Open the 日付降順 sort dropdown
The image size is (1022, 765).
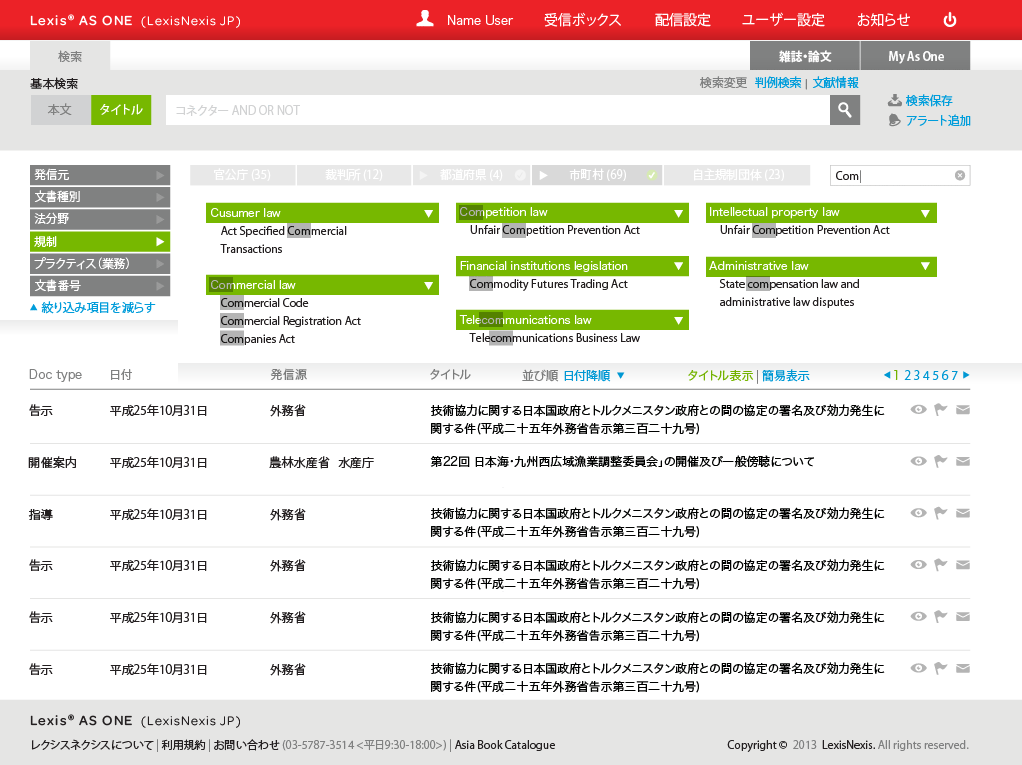click(x=594, y=375)
